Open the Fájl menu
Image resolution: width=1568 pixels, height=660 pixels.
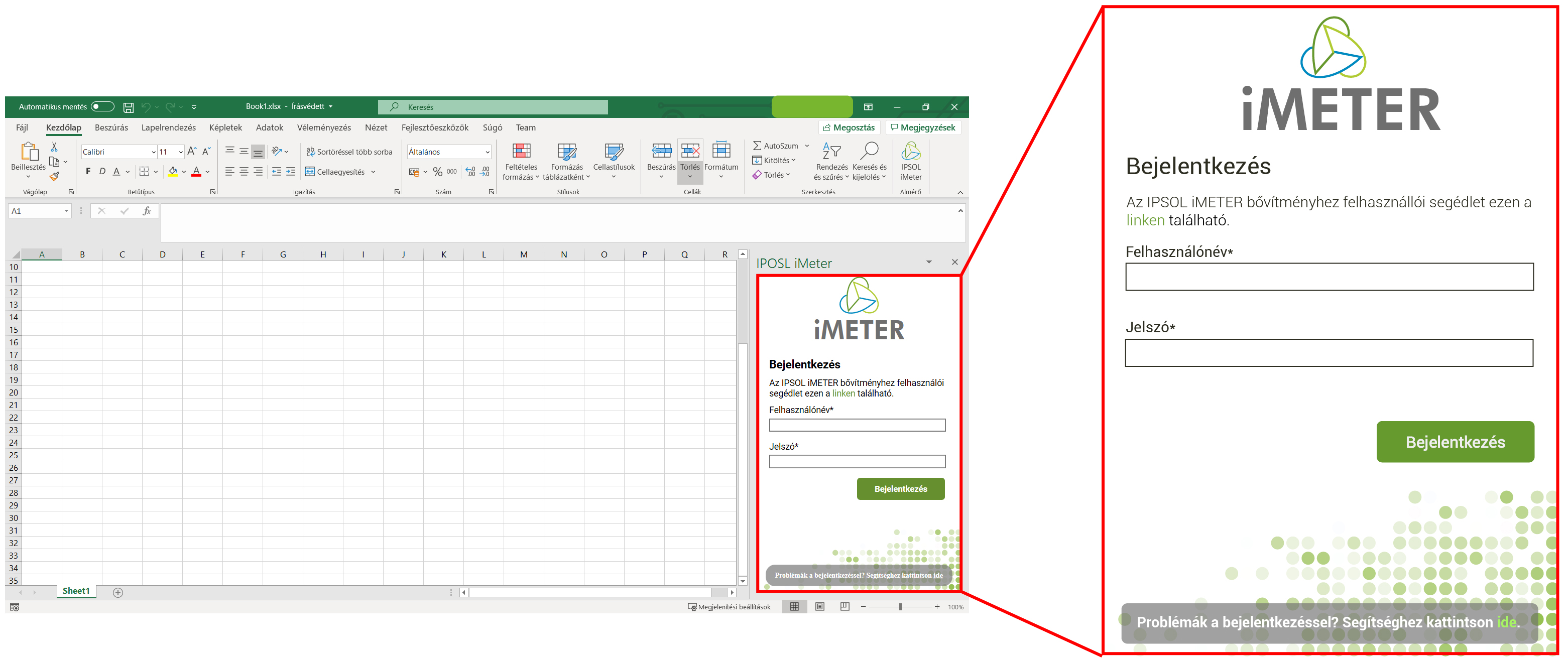tap(22, 128)
